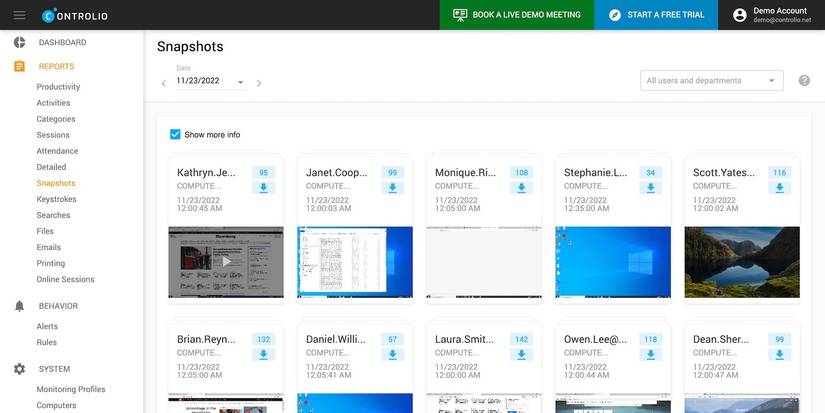Screen dimensions: 825x413
Task: Download Owen.Lee@... snapshots
Action: [650, 355]
